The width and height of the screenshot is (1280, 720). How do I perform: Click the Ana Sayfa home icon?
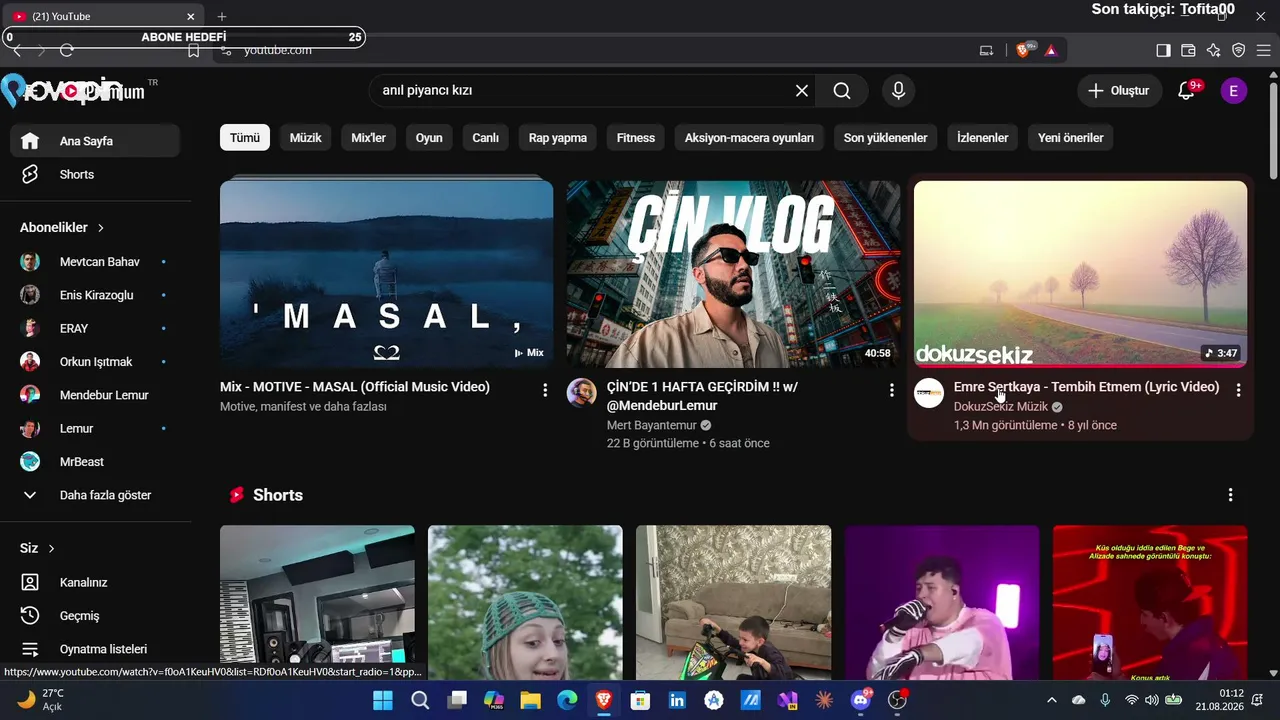(x=30, y=141)
